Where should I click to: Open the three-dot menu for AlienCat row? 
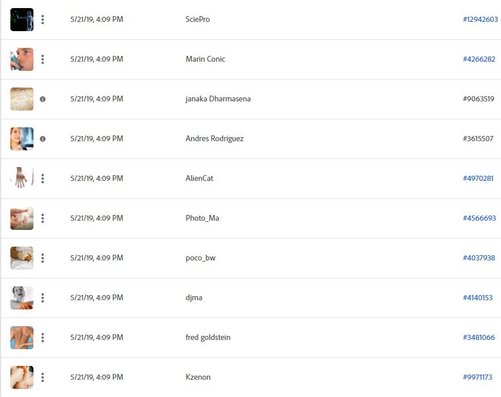[43, 179]
